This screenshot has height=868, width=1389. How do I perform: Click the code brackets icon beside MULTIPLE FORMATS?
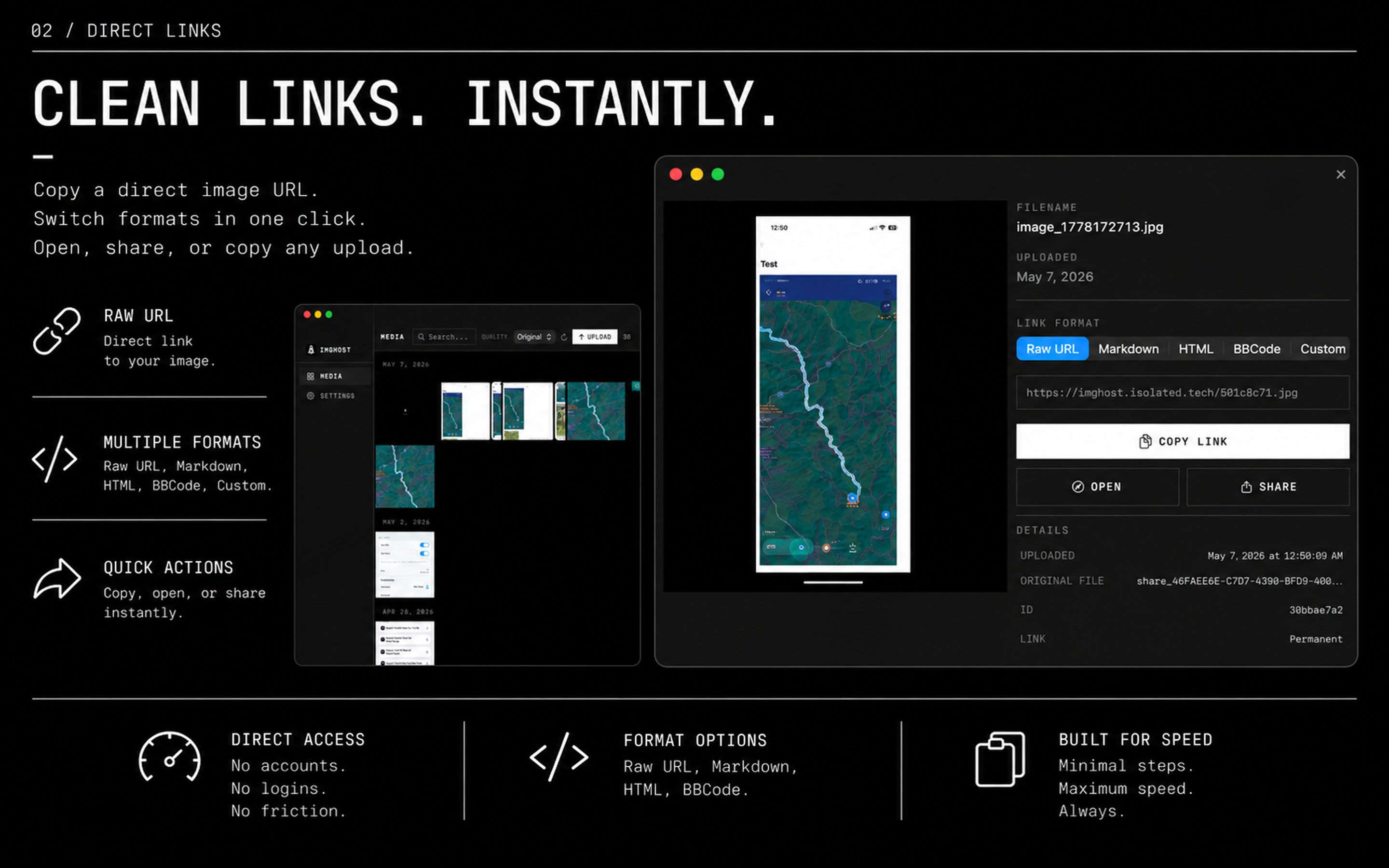pyautogui.click(x=54, y=459)
